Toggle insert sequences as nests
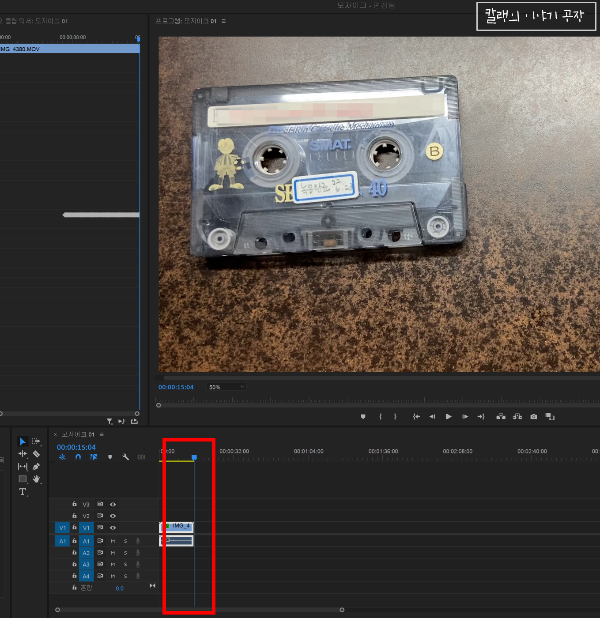The width and height of the screenshot is (600, 618). coord(62,457)
